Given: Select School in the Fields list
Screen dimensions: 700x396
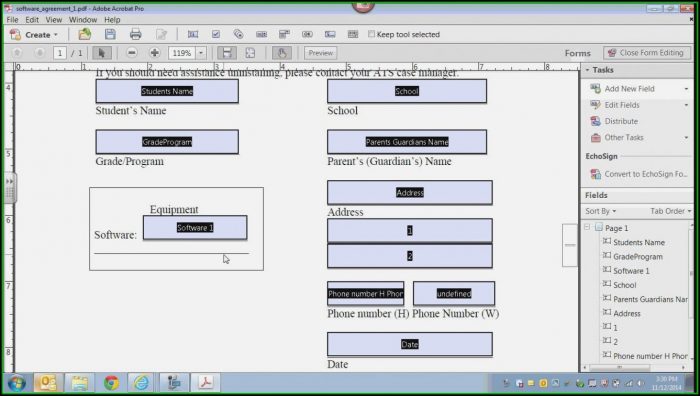Looking at the screenshot, I should [x=625, y=285].
